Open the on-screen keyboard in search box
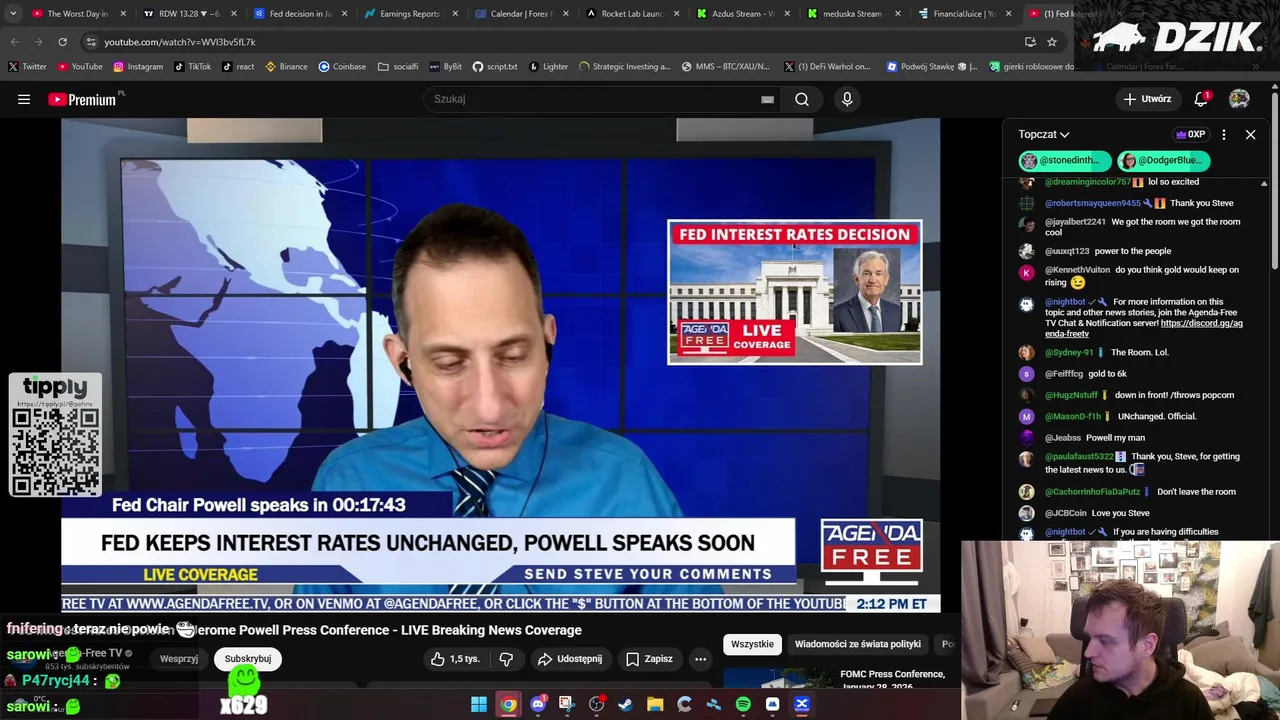Viewport: 1280px width, 720px height. click(x=767, y=99)
